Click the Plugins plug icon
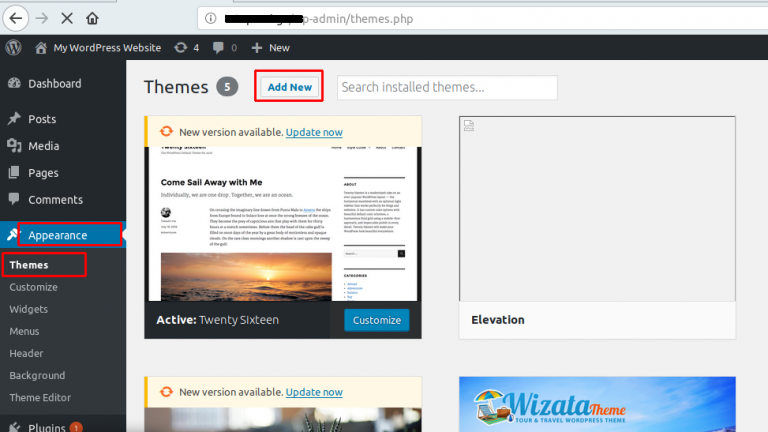Screen dimensions: 768x432 point(14,427)
